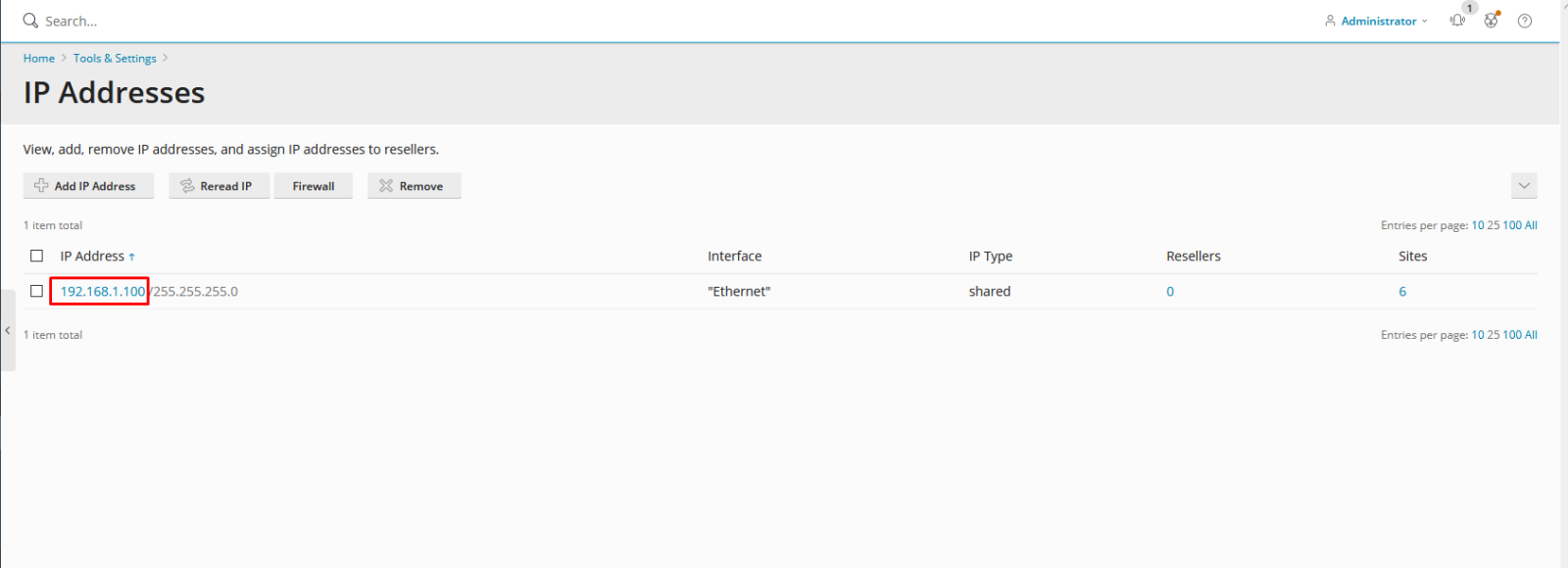Click the Remove X icon
The image size is (1568, 568).
(x=386, y=186)
